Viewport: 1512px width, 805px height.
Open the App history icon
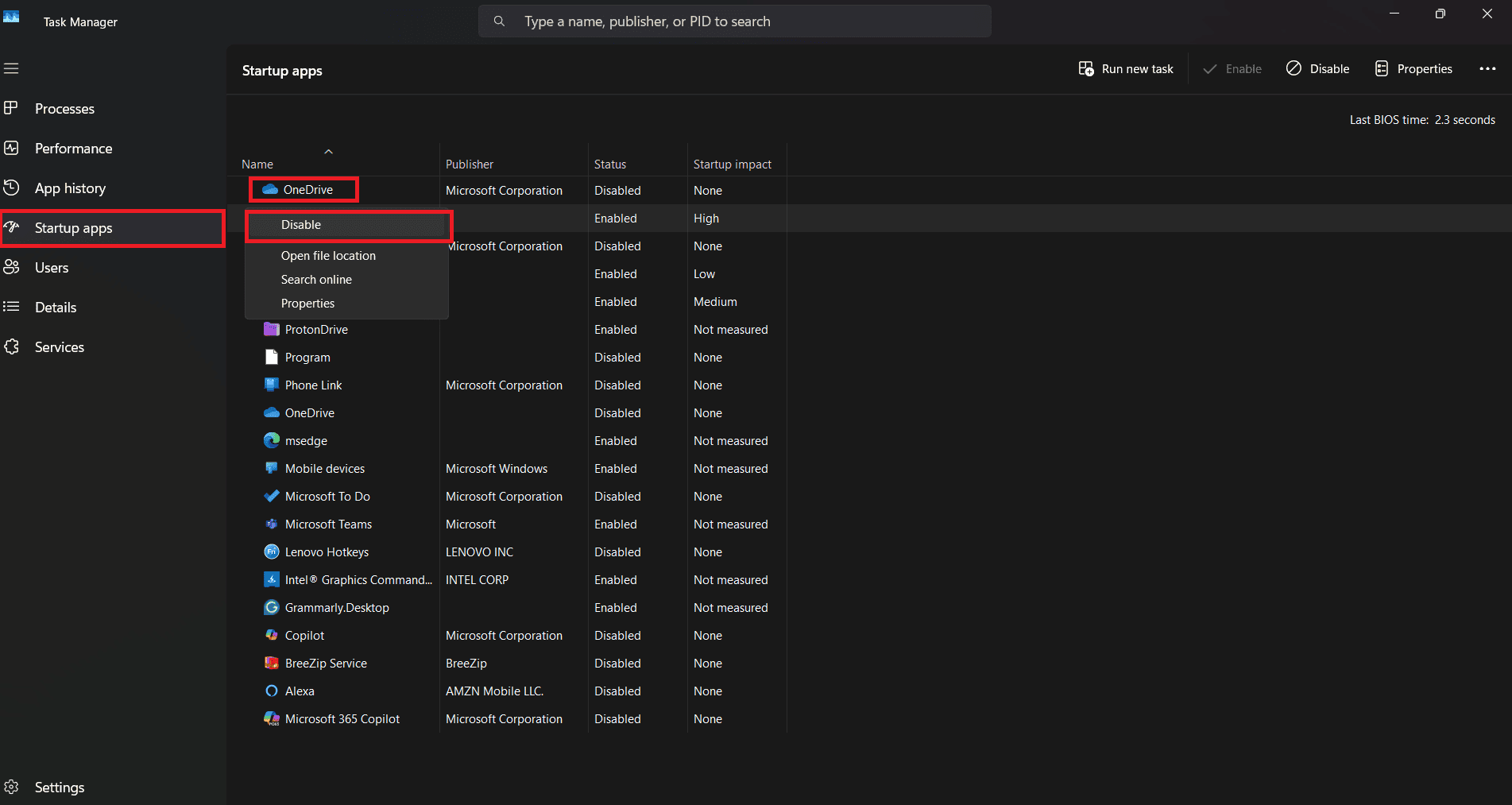click(11, 188)
